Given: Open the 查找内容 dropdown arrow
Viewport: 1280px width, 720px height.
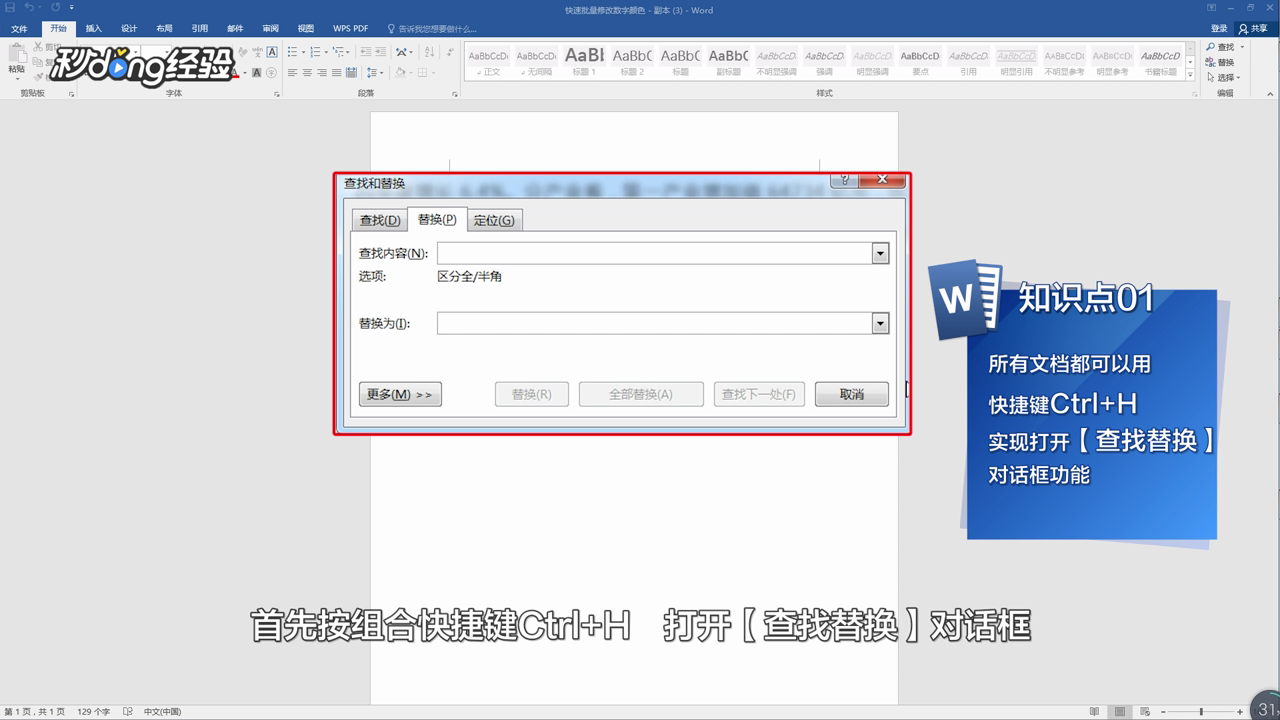Looking at the screenshot, I should [880, 254].
